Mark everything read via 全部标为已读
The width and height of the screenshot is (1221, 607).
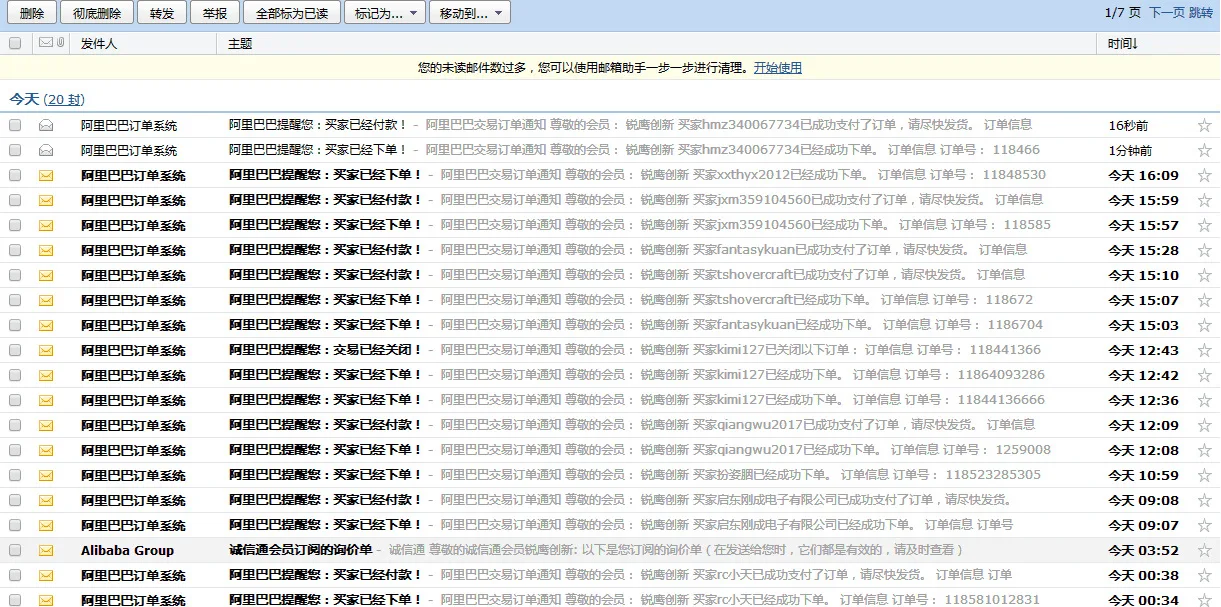pos(291,13)
